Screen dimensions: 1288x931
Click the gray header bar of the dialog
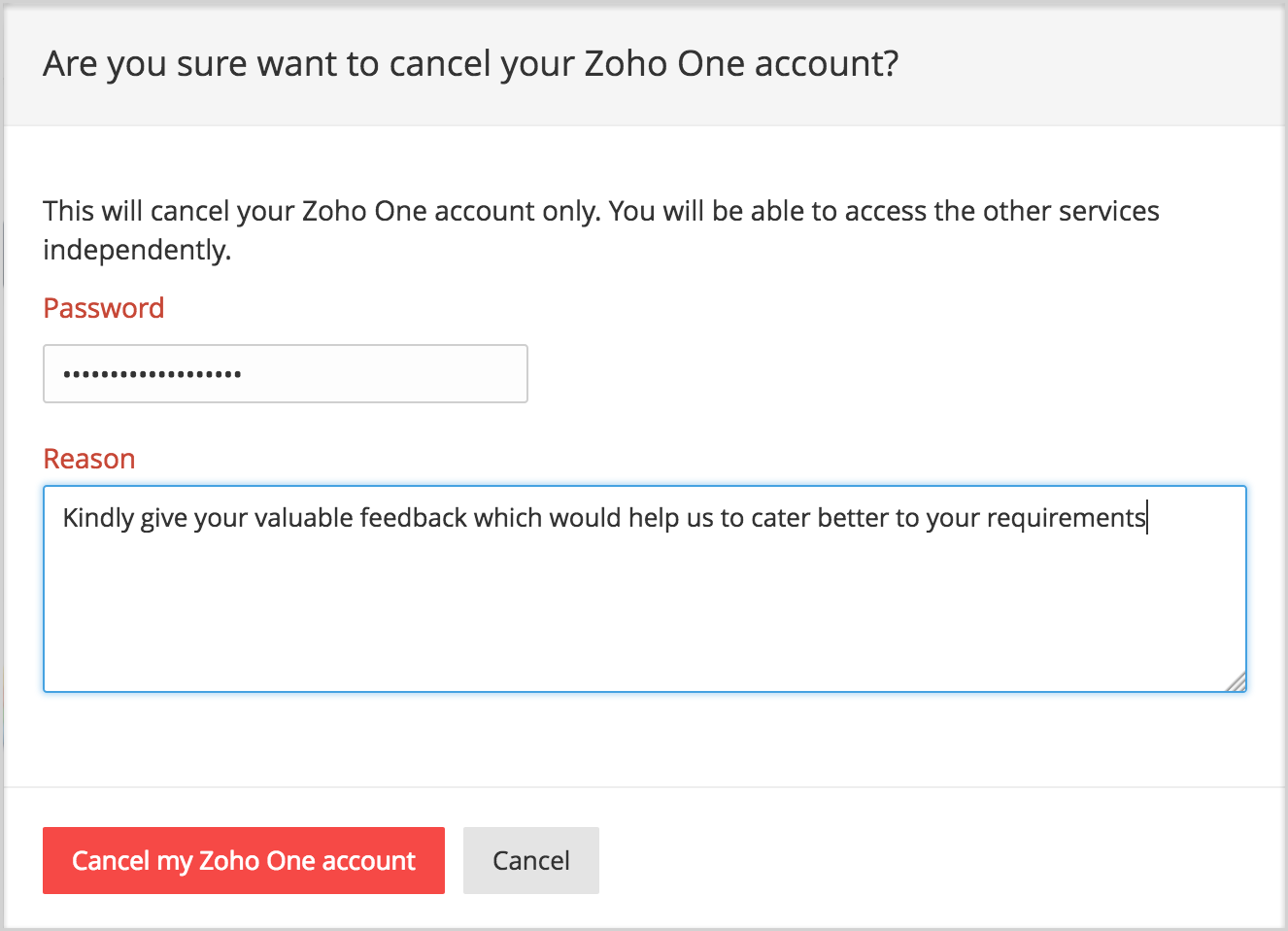click(1068, 64)
